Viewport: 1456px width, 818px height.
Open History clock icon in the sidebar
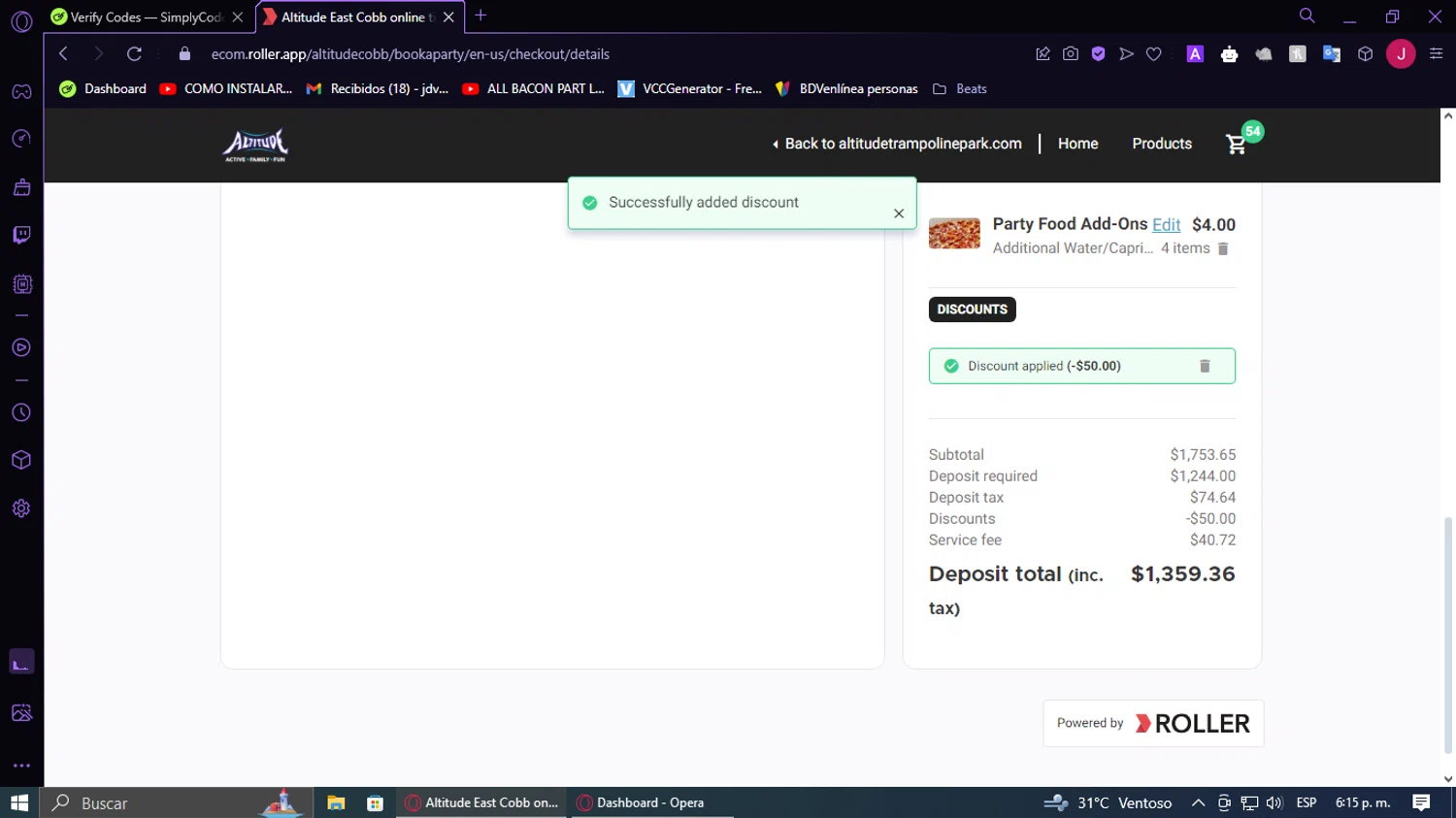(21, 412)
